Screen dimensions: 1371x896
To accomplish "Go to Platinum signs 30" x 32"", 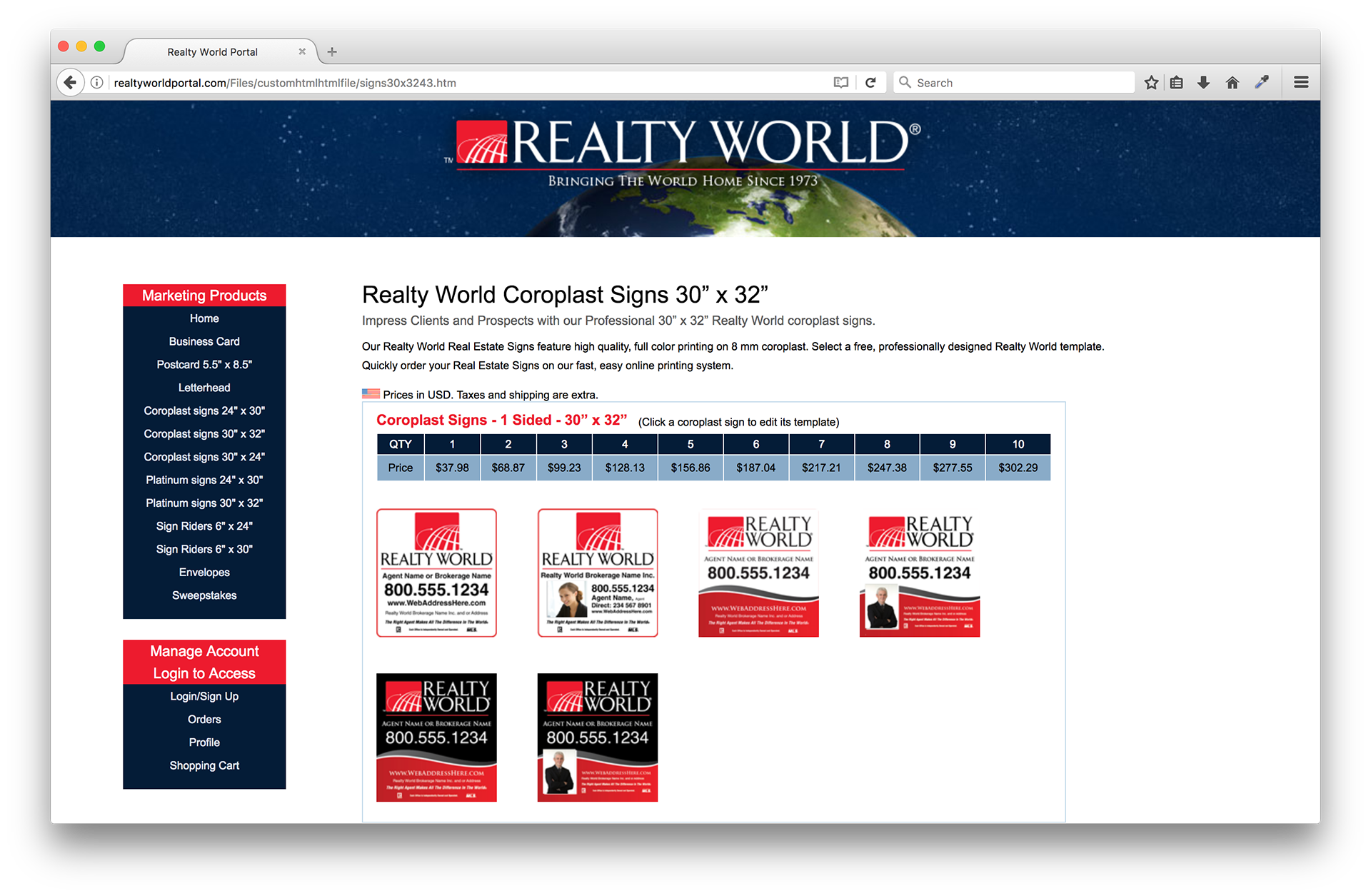I will [204, 503].
